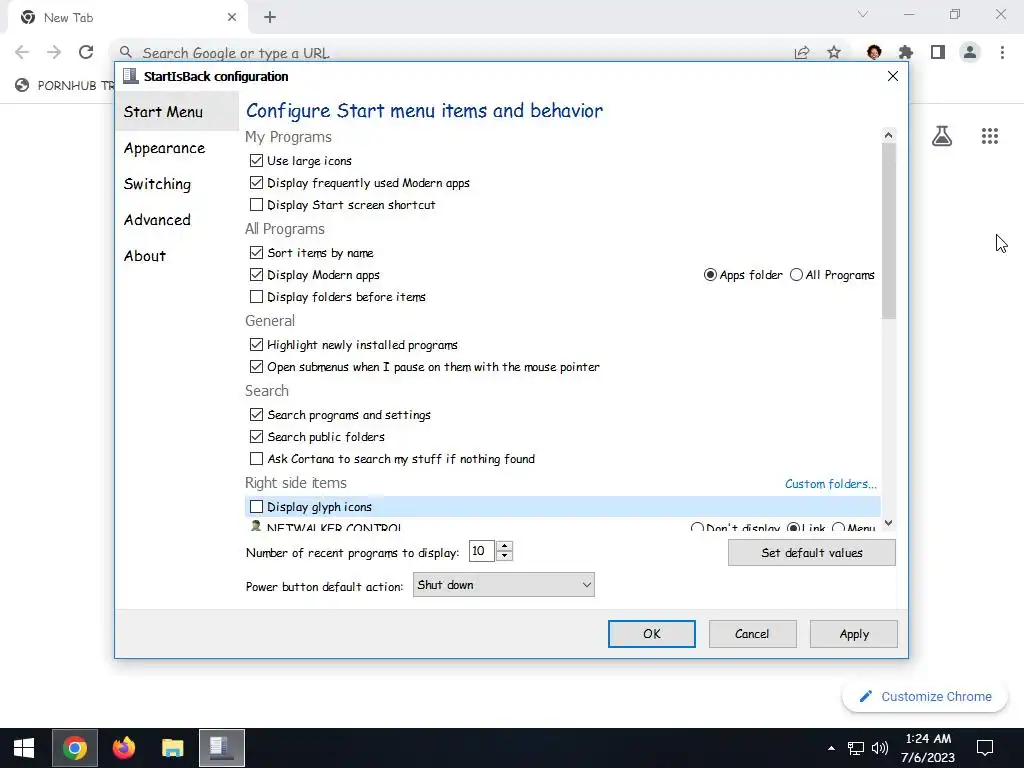Open the Google apps grid icon
This screenshot has width=1024, height=768.
tap(989, 136)
